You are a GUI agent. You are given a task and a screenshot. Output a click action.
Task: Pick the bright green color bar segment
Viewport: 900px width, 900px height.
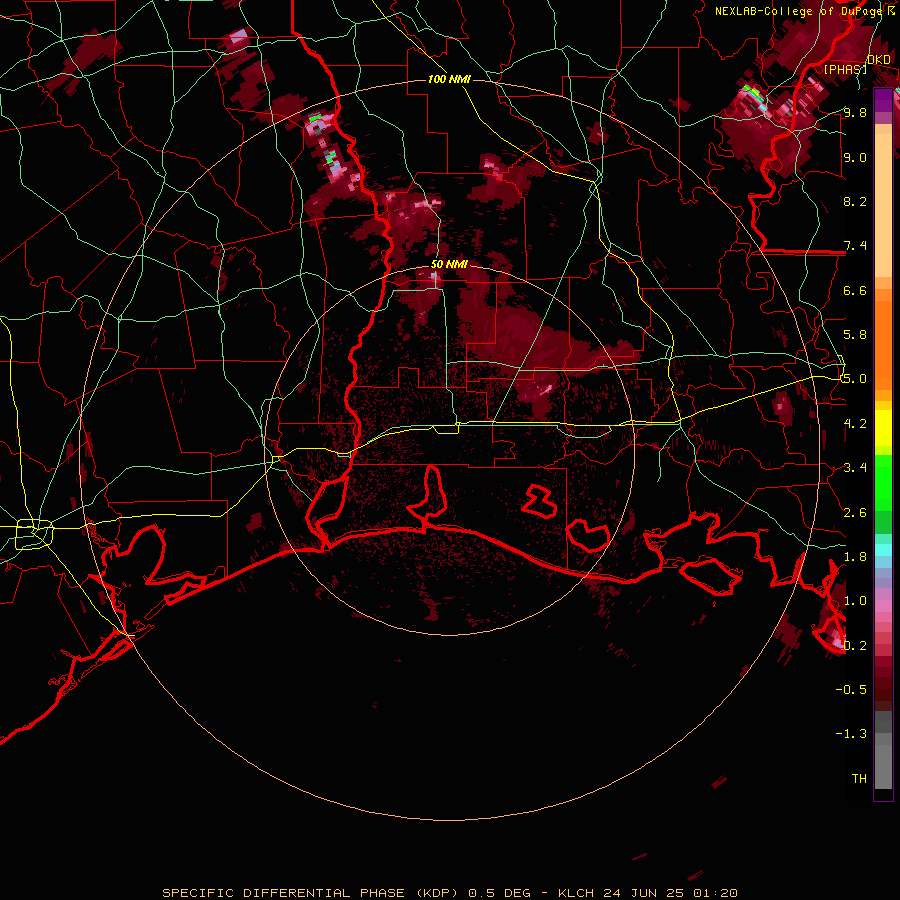pos(883,482)
